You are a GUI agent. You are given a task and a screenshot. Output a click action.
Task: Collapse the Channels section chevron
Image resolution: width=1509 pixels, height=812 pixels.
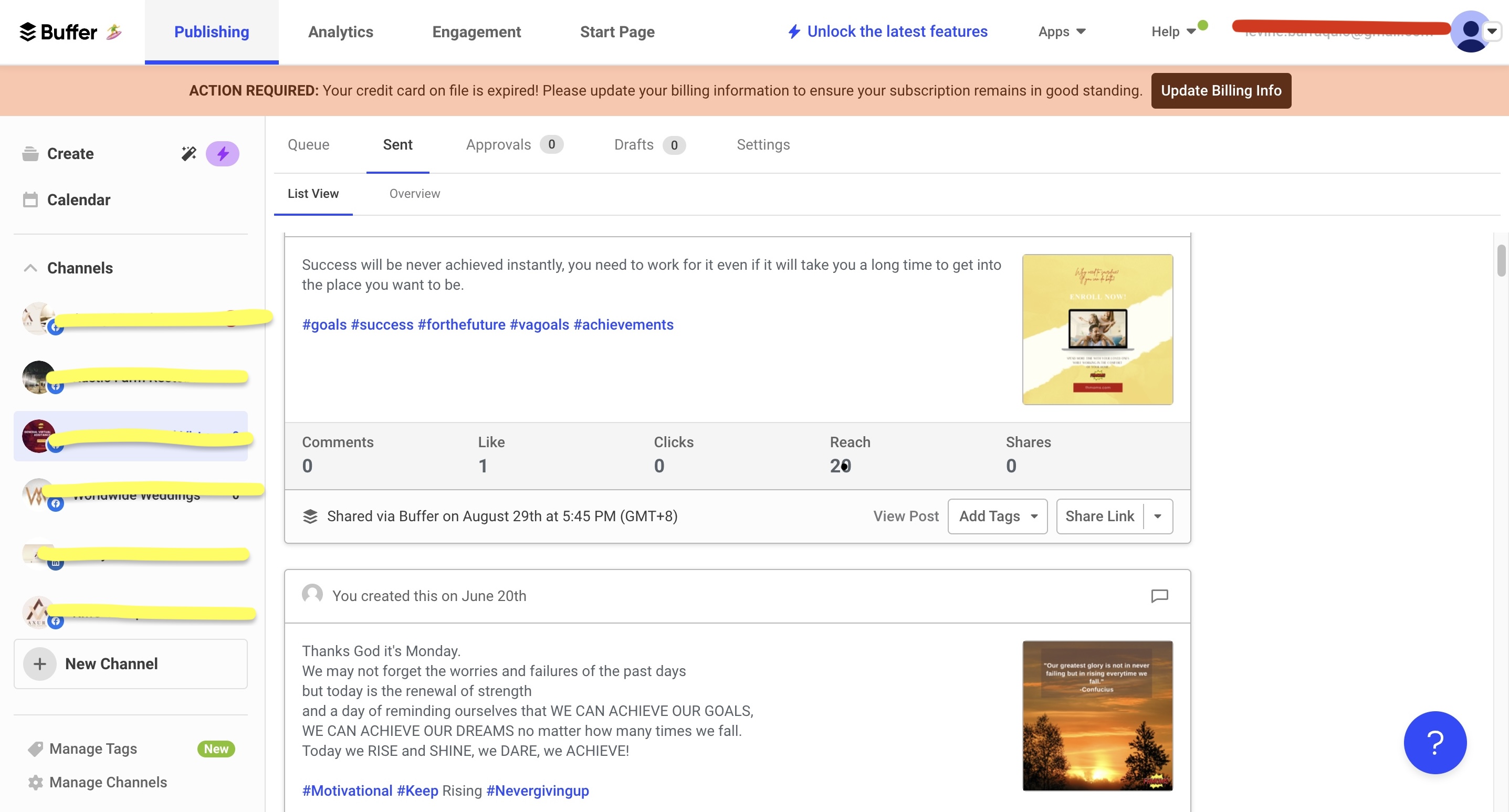coord(30,268)
